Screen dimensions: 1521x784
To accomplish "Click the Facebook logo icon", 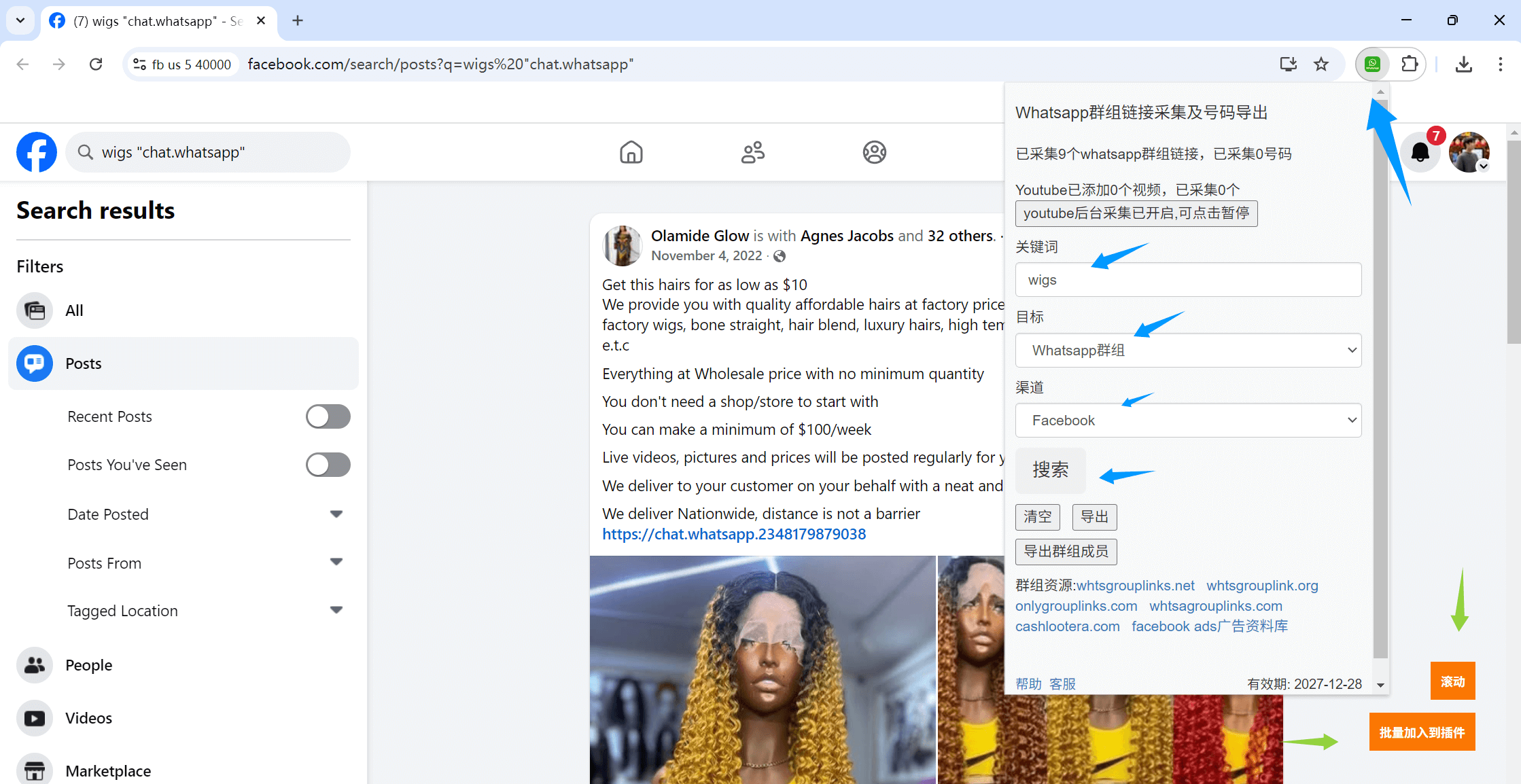I will 37,152.
